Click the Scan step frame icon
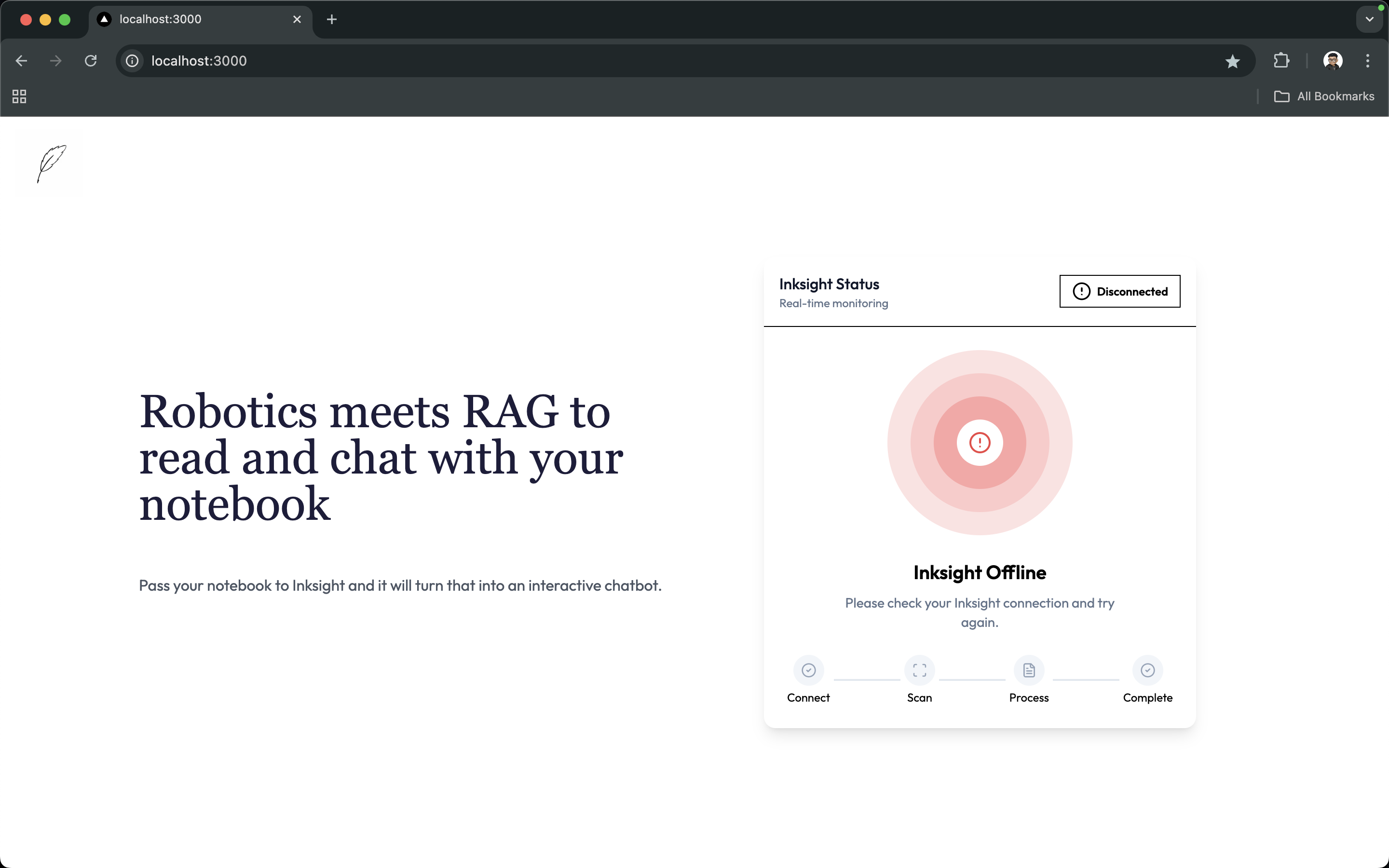The width and height of the screenshot is (1389, 868). (919, 670)
